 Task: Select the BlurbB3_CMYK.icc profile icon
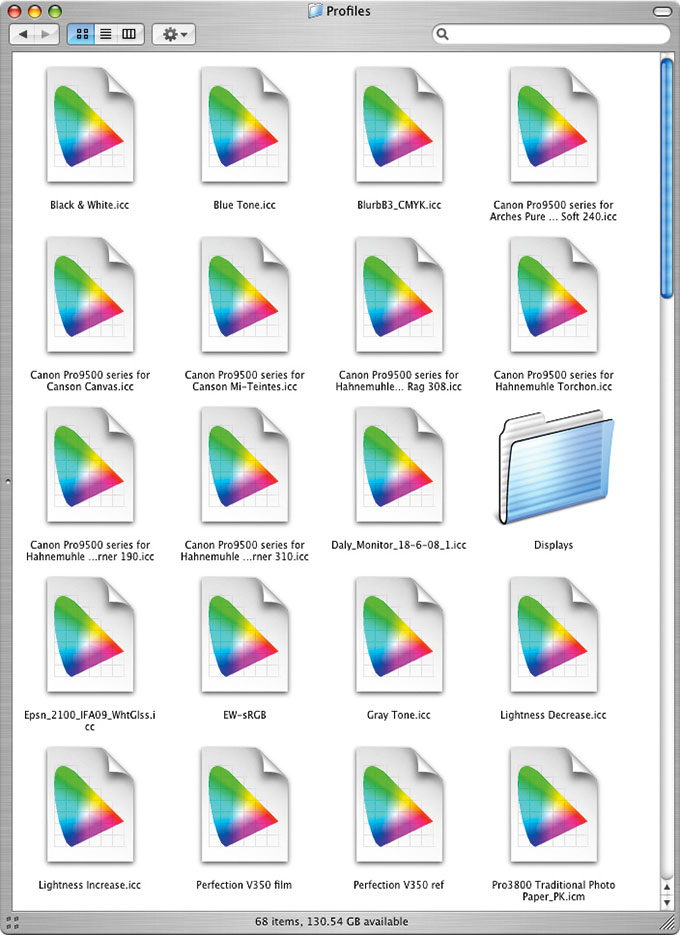399,125
